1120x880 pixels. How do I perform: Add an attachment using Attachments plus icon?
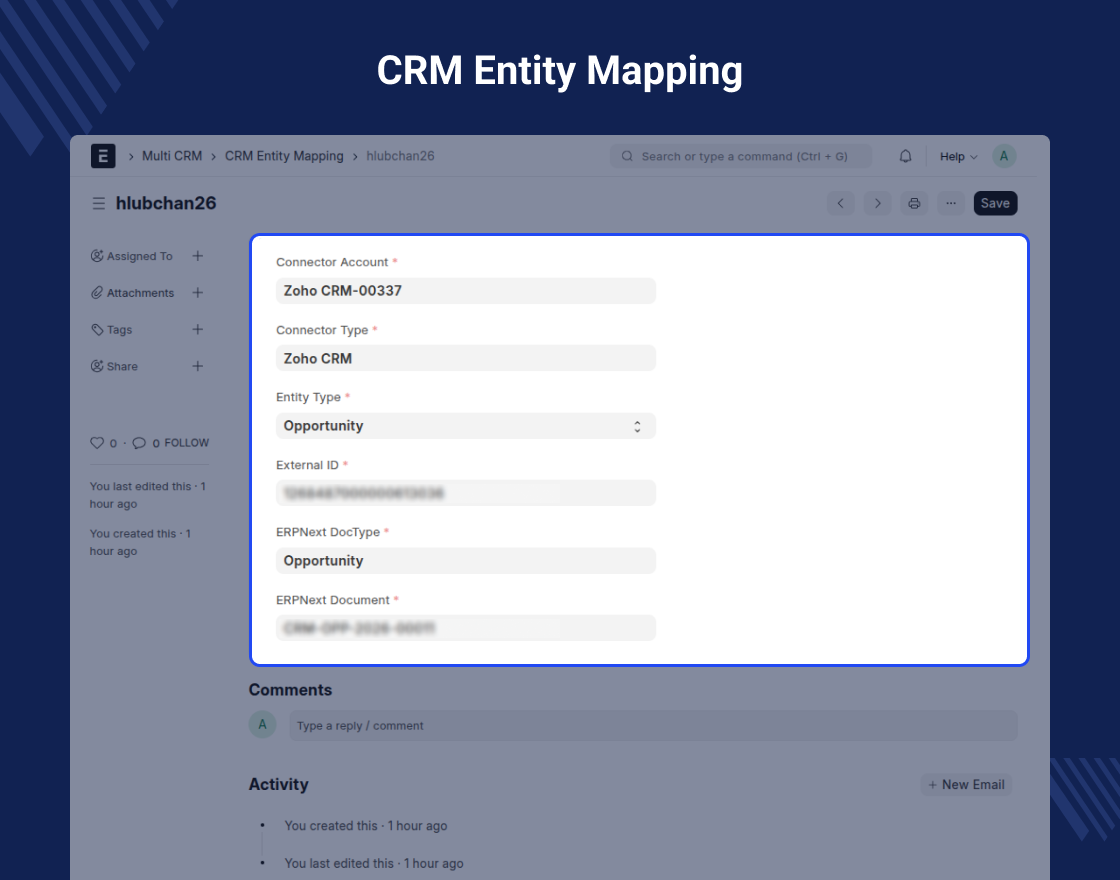[x=198, y=293]
